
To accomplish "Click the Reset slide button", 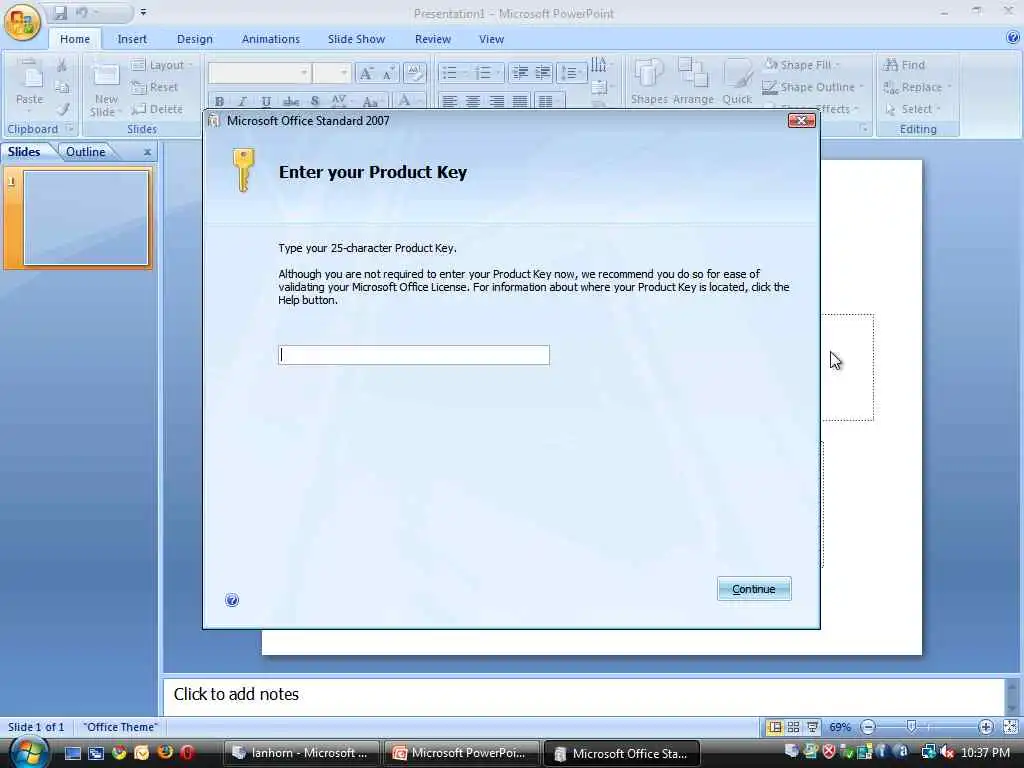I will pos(154,87).
